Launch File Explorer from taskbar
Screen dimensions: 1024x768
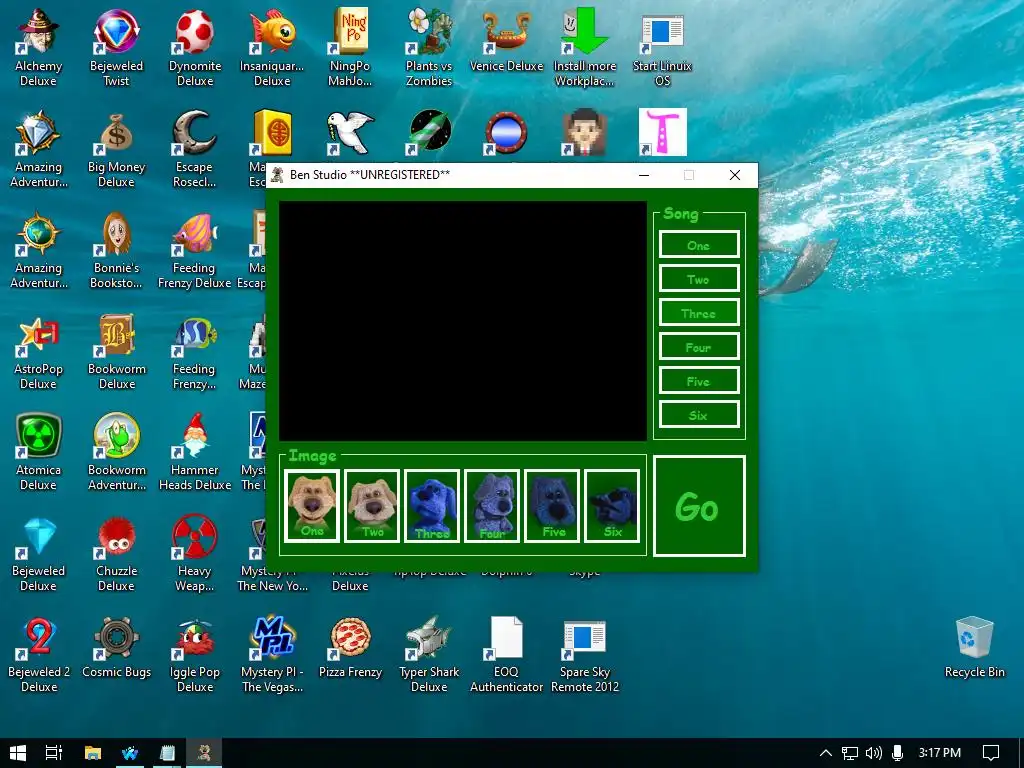[x=93, y=753]
